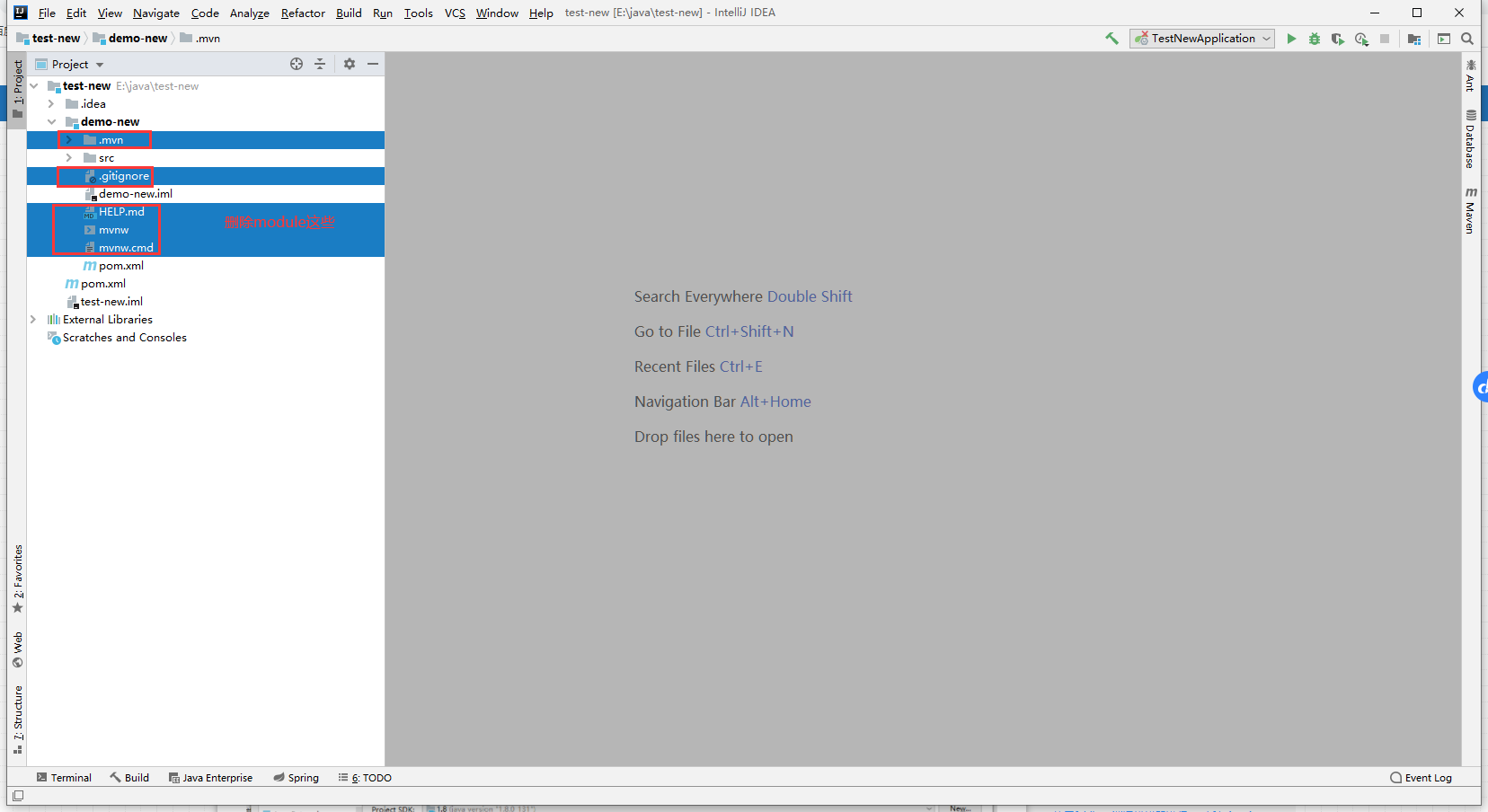The height and width of the screenshot is (812, 1488).
Task: Click .mvn breadcrumb in navigation bar
Action: 200,39
